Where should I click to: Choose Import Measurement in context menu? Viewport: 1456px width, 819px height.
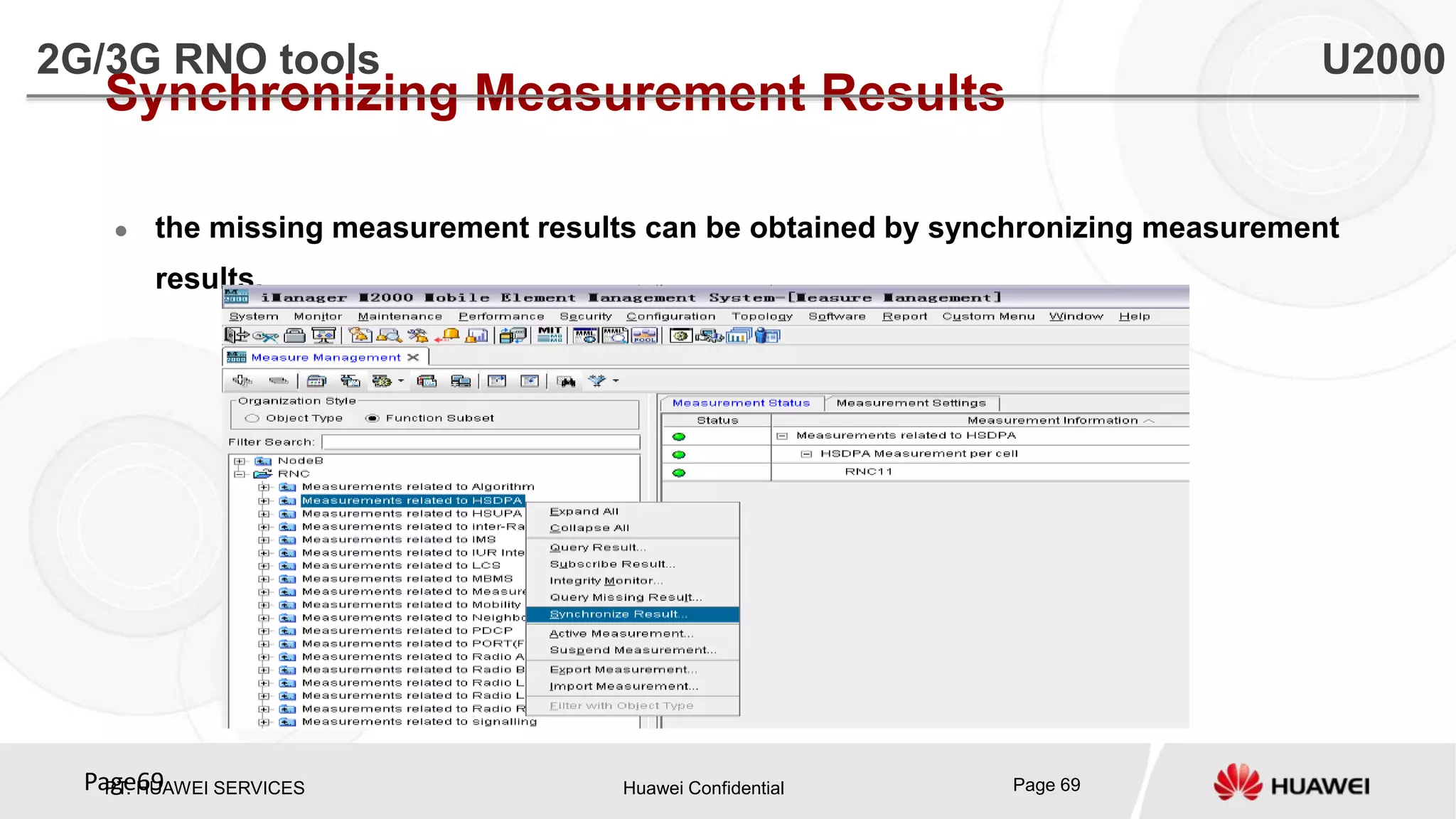click(633, 686)
